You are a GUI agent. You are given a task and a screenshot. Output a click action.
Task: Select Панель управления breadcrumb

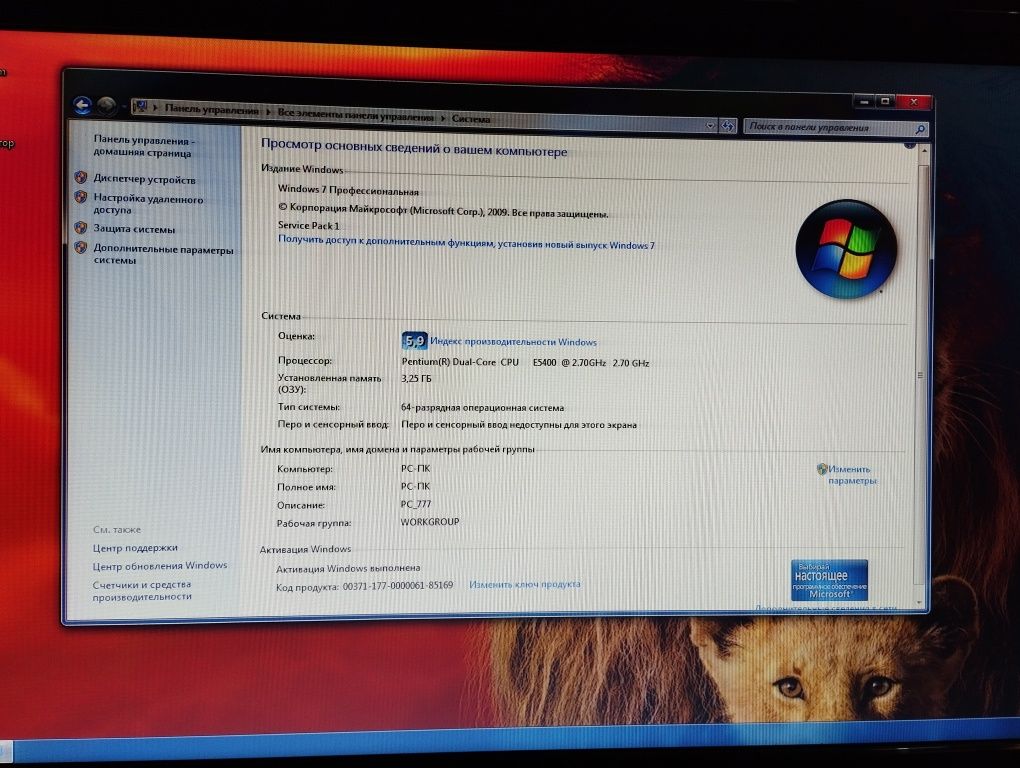point(211,109)
